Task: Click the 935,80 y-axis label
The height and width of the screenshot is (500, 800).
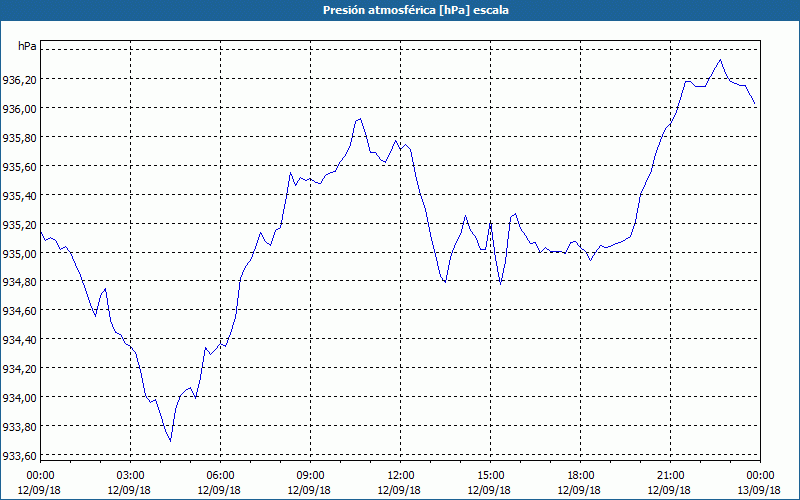Action: (19, 138)
